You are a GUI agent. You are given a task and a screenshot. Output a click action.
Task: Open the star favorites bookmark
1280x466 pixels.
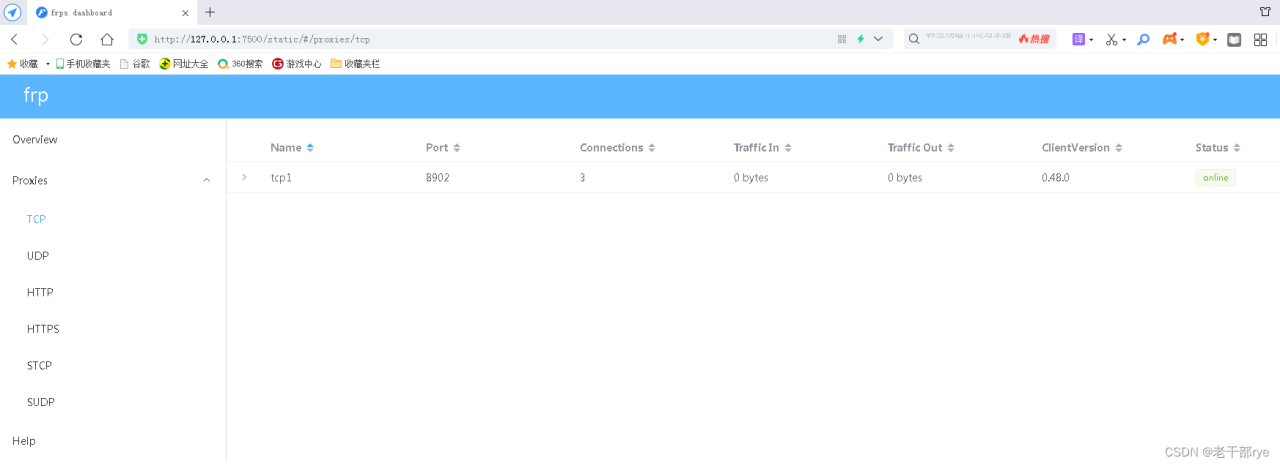pos(23,63)
